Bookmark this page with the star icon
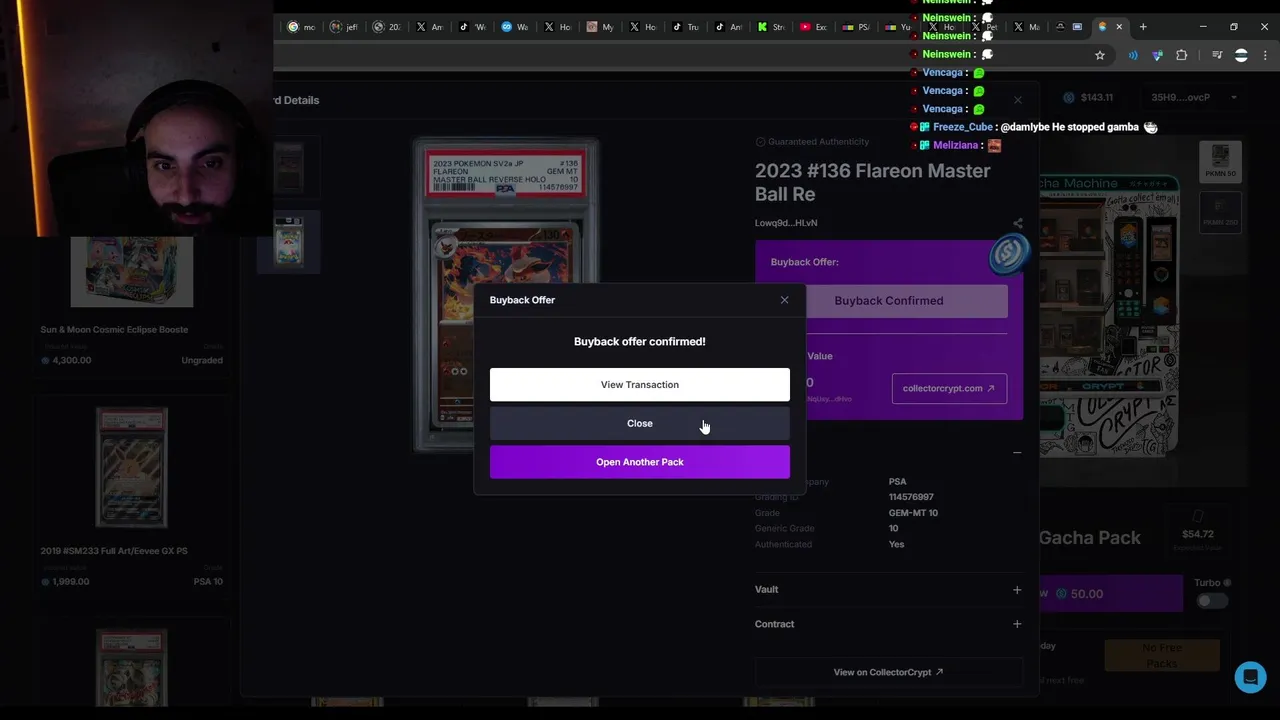The height and width of the screenshot is (720, 1280). (x=1100, y=56)
